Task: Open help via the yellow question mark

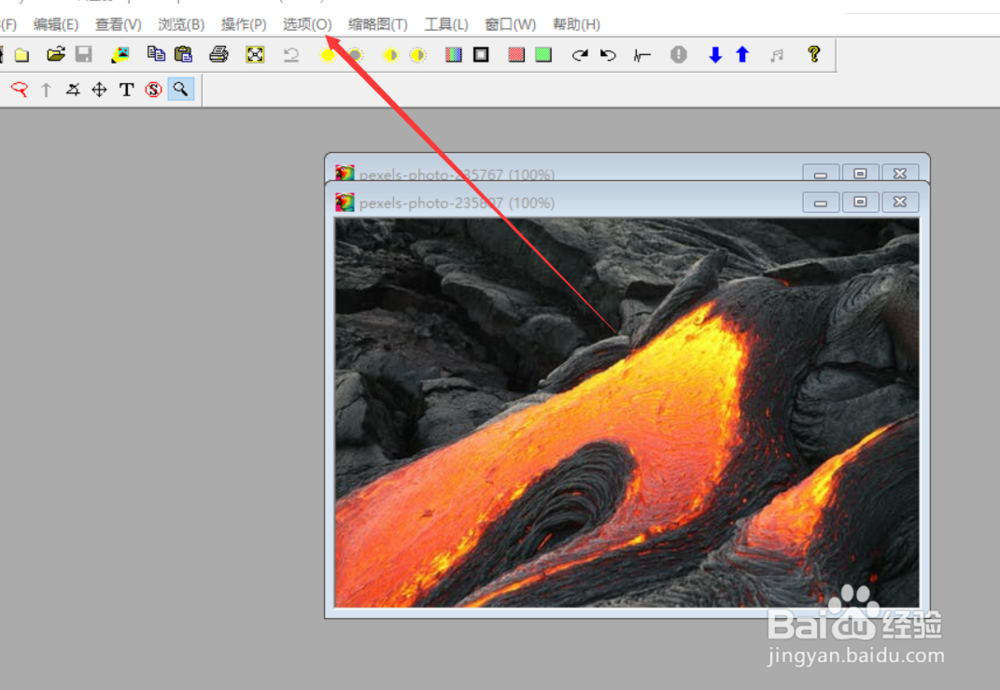Action: pos(814,54)
